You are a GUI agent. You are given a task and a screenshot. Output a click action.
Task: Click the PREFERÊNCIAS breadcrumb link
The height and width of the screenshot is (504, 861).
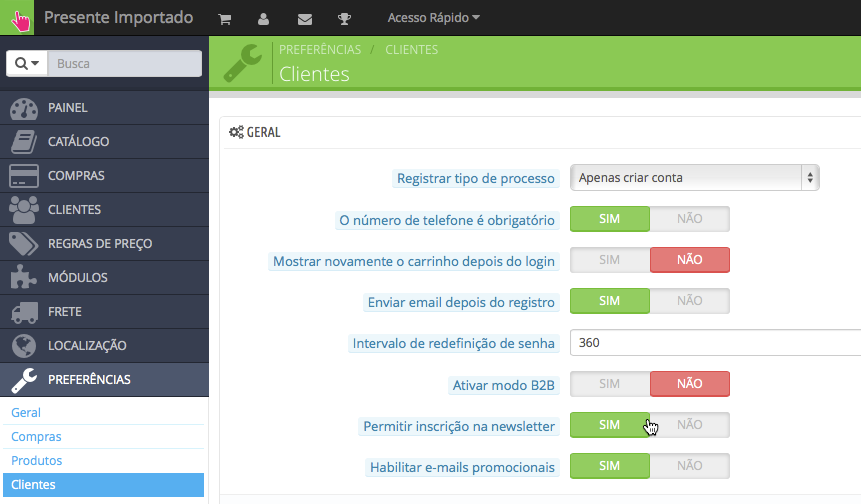[x=320, y=50]
